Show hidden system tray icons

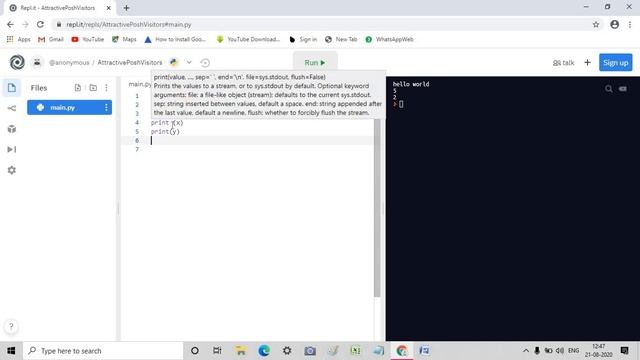click(526, 351)
